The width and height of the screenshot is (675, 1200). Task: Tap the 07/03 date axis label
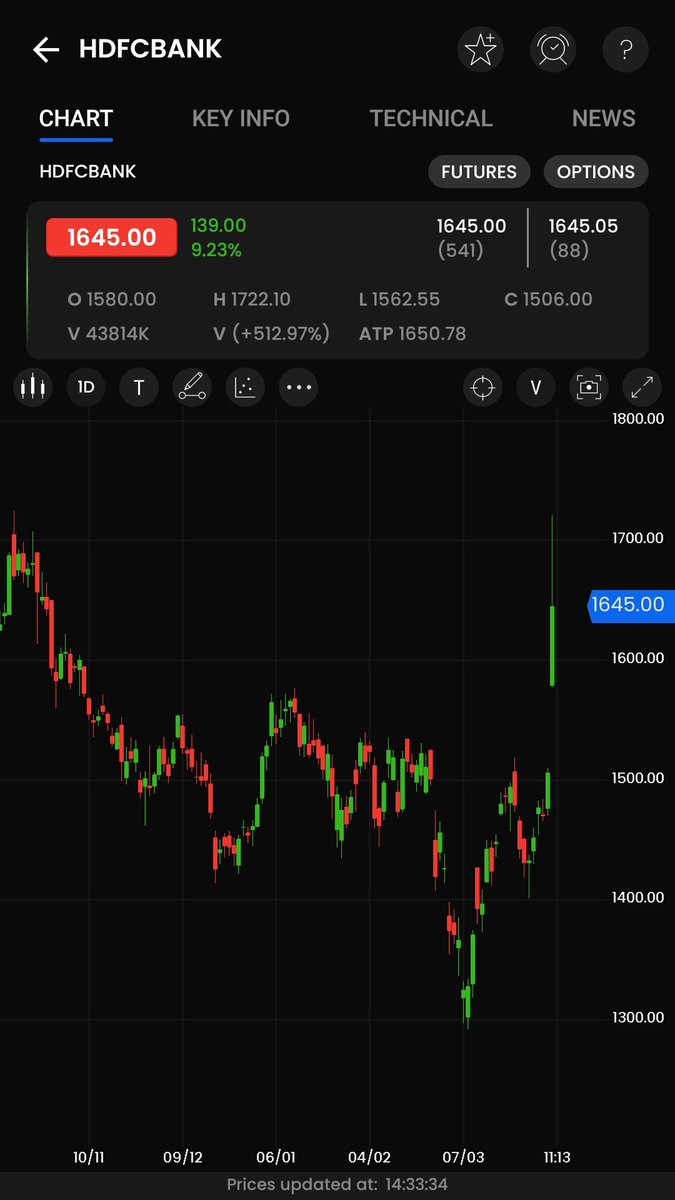click(463, 1157)
